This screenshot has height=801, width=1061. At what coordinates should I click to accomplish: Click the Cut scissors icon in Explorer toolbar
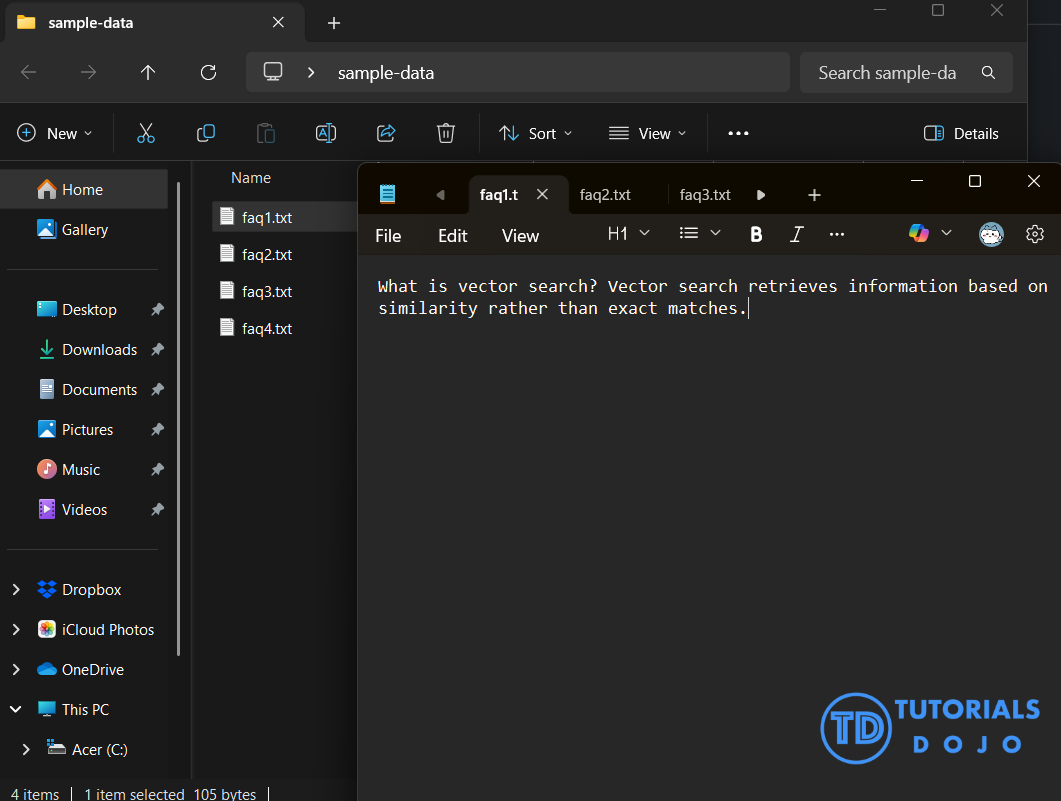click(x=146, y=133)
